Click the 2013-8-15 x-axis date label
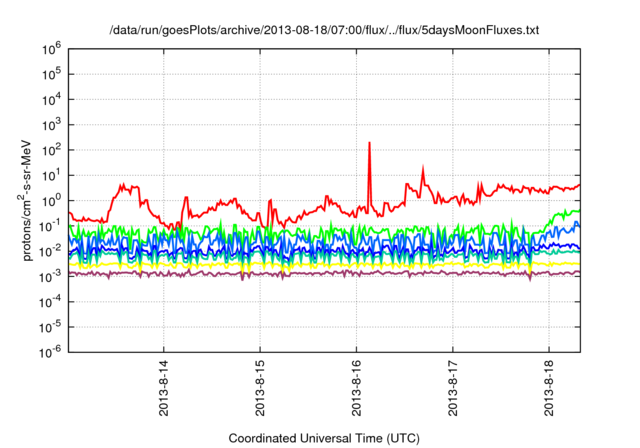This screenshot has width=640, height=448. [260, 388]
